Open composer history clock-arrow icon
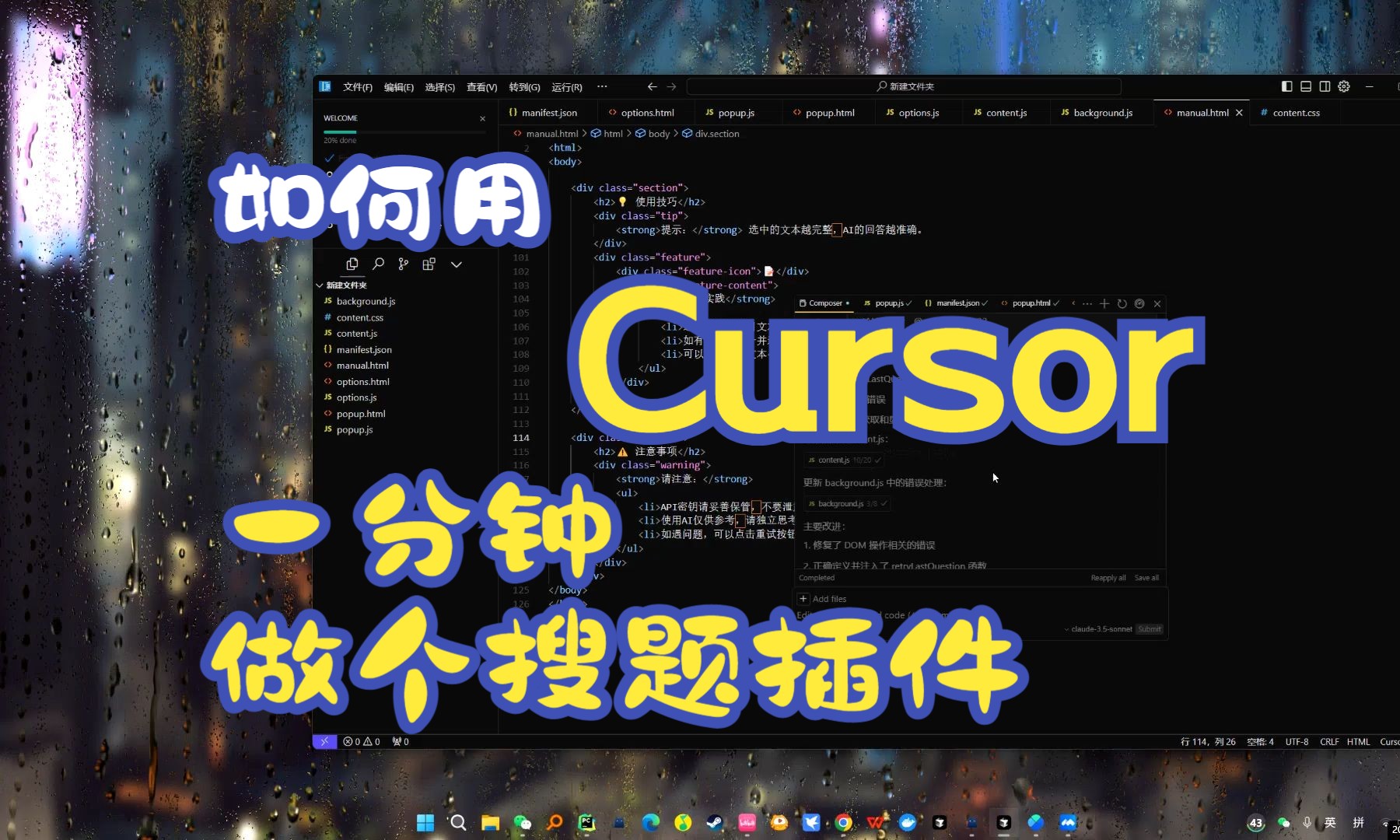The height and width of the screenshot is (840, 1400). [1122, 303]
